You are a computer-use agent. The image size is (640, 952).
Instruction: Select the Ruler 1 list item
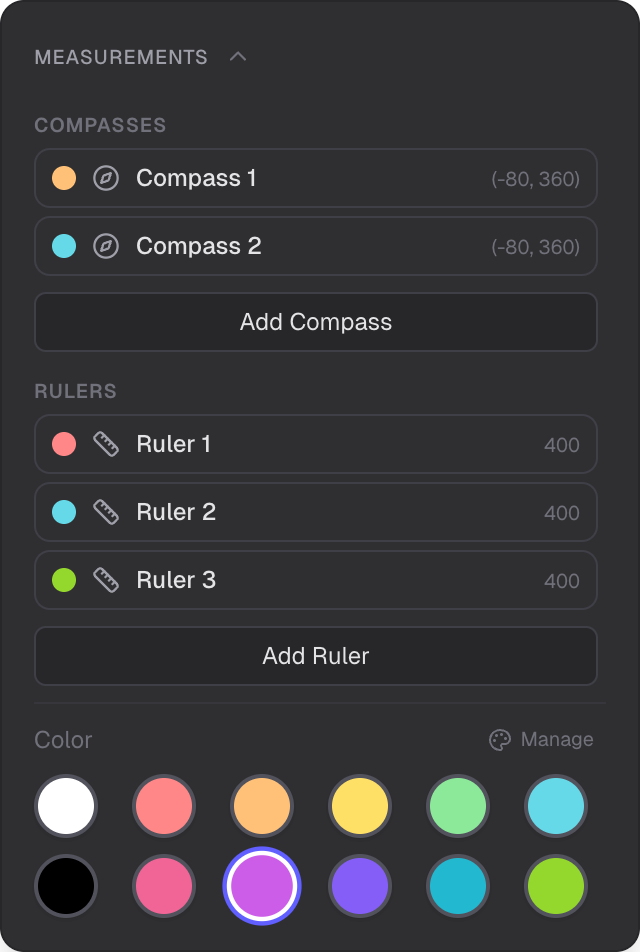[316, 444]
